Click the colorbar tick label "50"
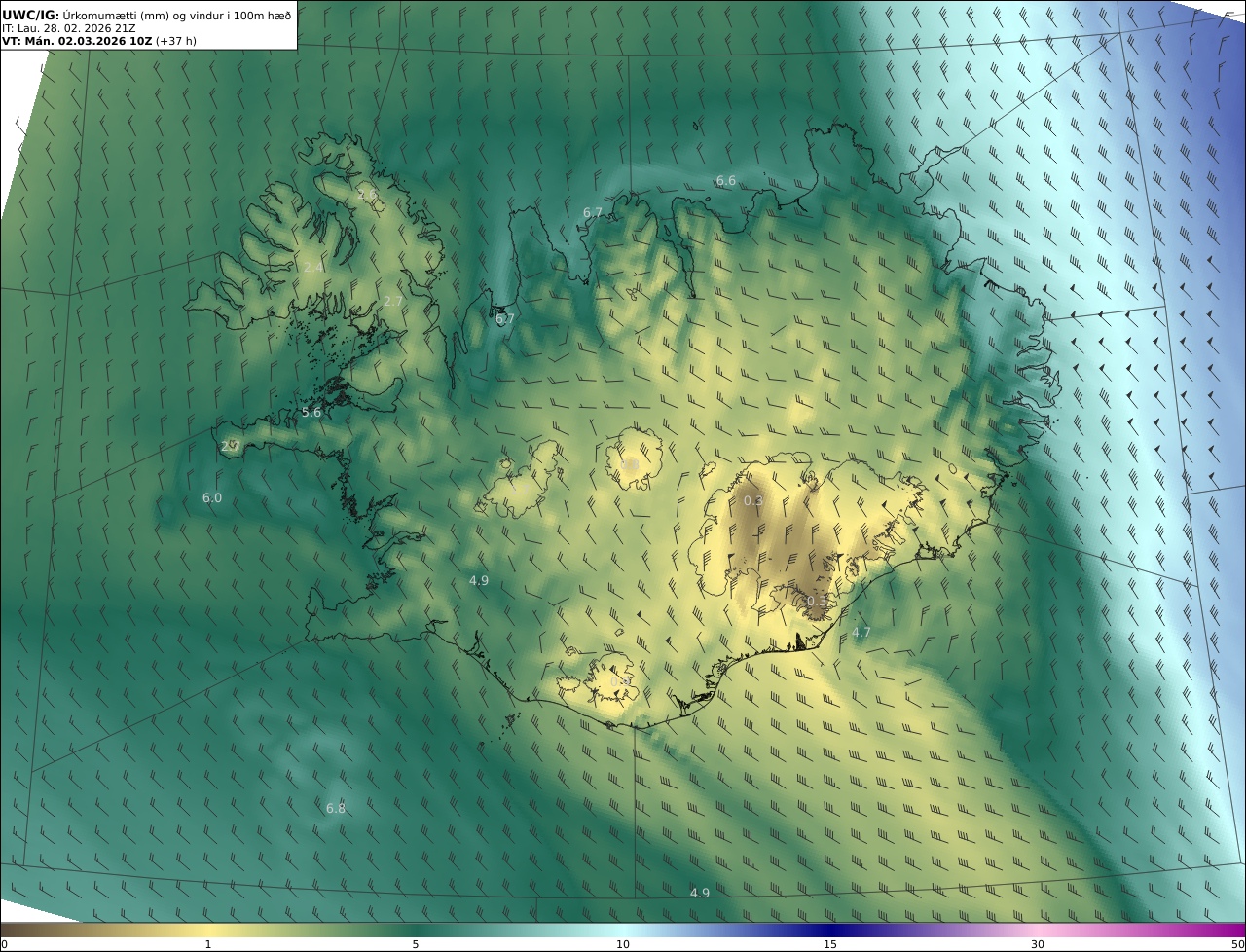Viewport: 1246px width, 952px height. click(1237, 945)
